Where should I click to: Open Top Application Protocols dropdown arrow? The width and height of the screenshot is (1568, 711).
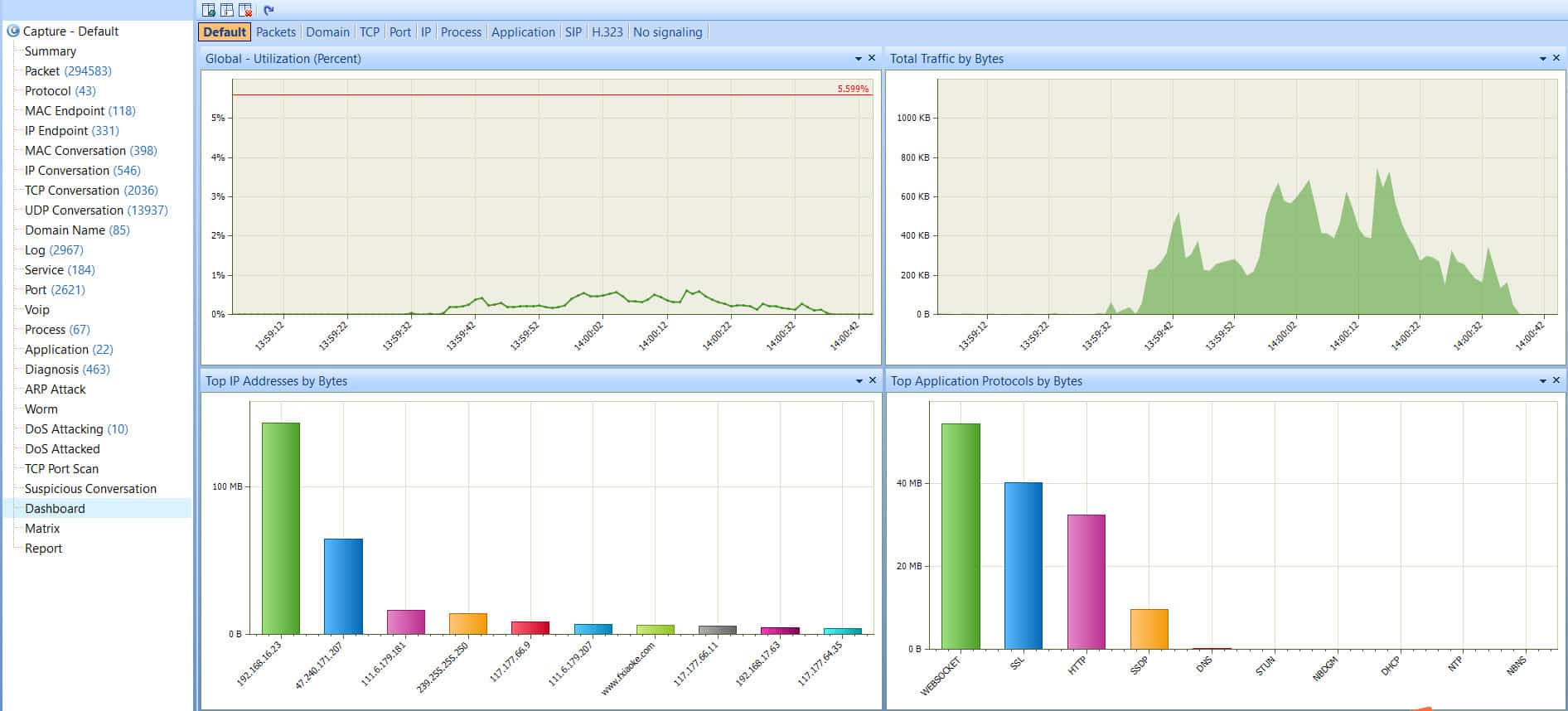point(1543,381)
